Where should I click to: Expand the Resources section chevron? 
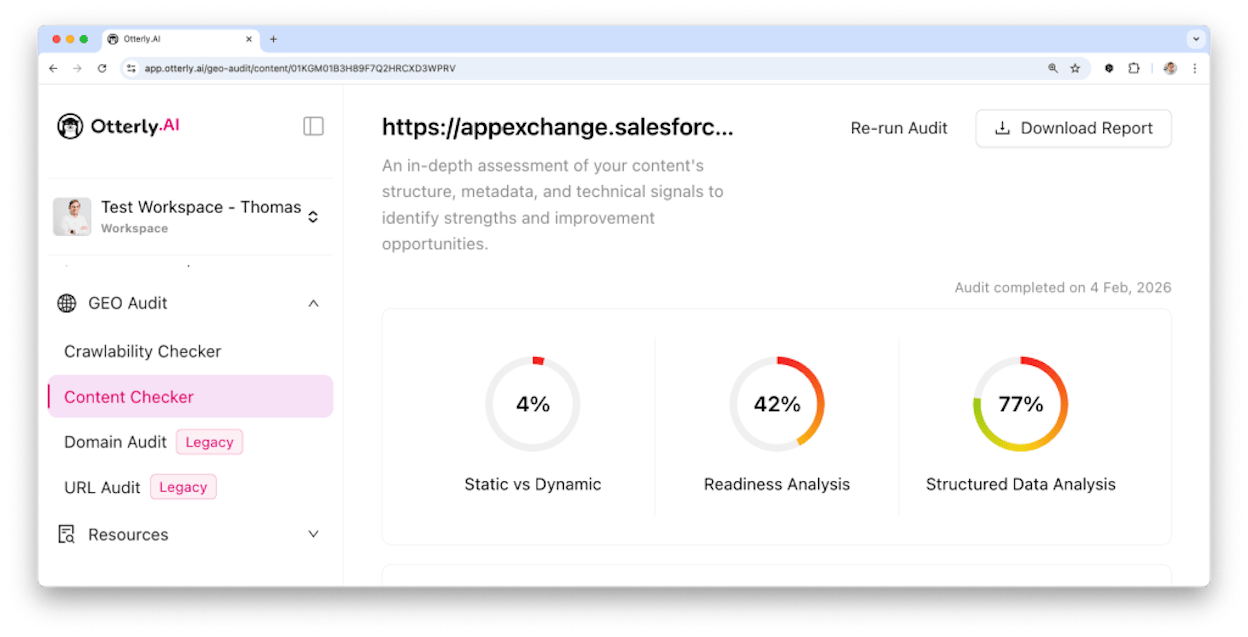click(313, 534)
